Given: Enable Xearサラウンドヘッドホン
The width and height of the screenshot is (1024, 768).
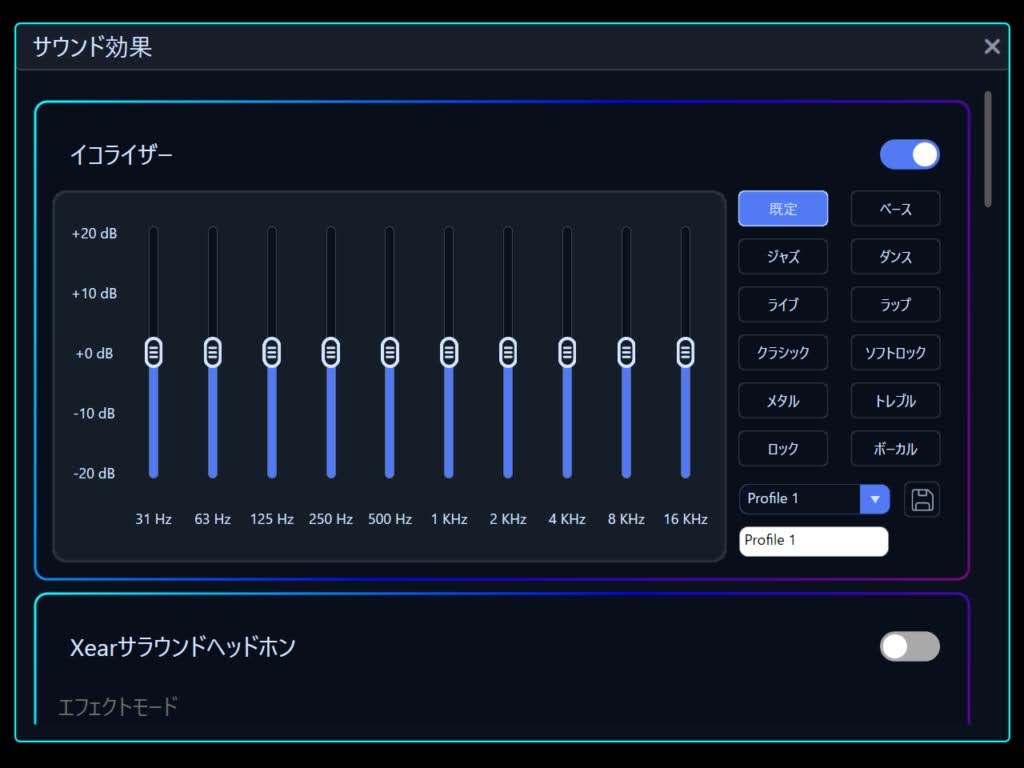Looking at the screenshot, I should (909, 647).
